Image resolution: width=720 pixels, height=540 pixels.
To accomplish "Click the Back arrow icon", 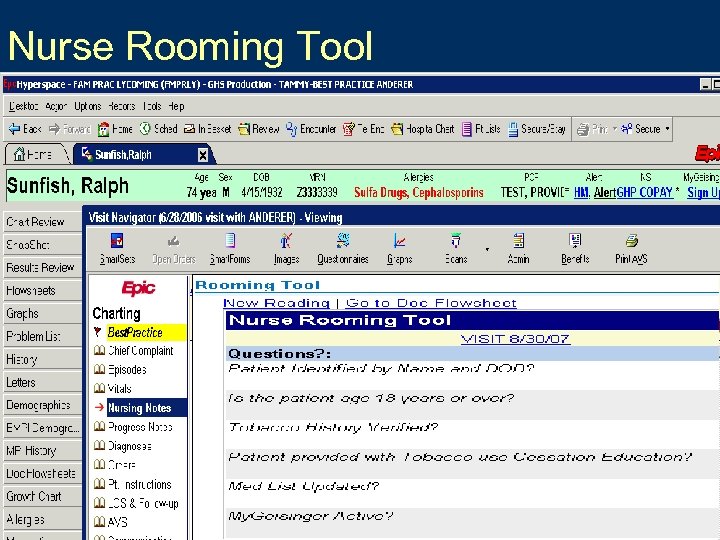I will click(x=14, y=129).
